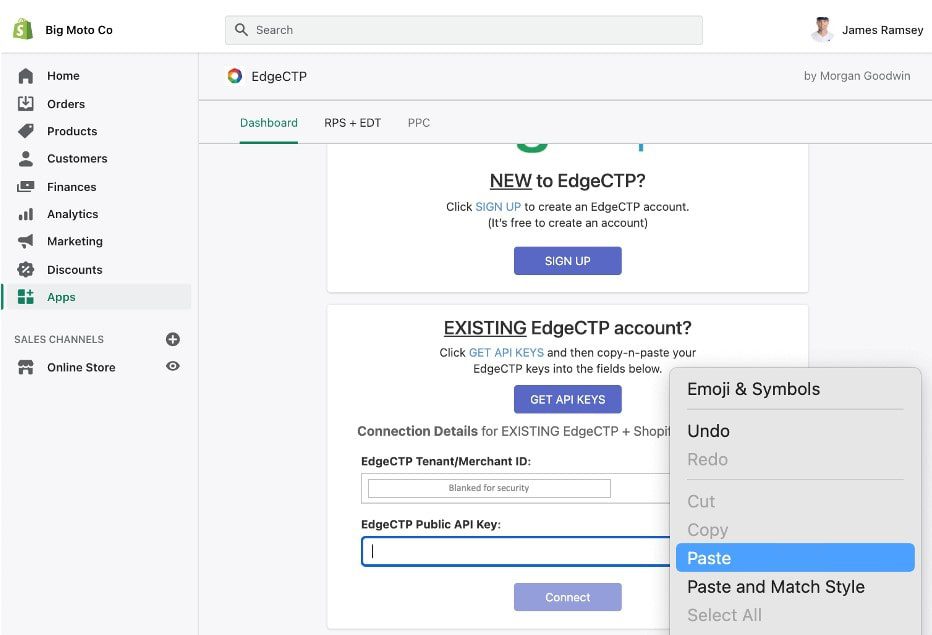Viewport: 932px width, 635px height.
Task: Switch to the Dashboard tab
Action: tap(269, 122)
